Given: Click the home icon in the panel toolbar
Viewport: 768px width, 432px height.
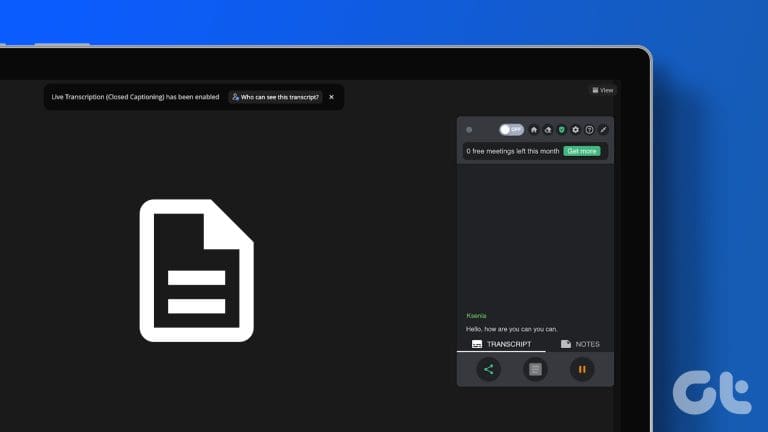Looking at the screenshot, I should (533, 130).
